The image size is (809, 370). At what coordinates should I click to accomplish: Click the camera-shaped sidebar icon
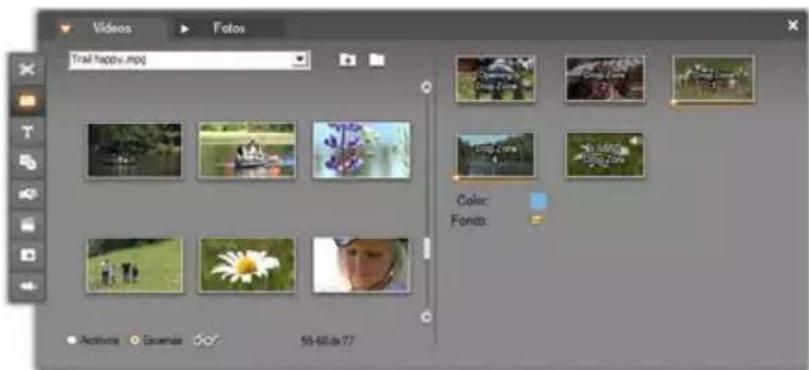27,194
